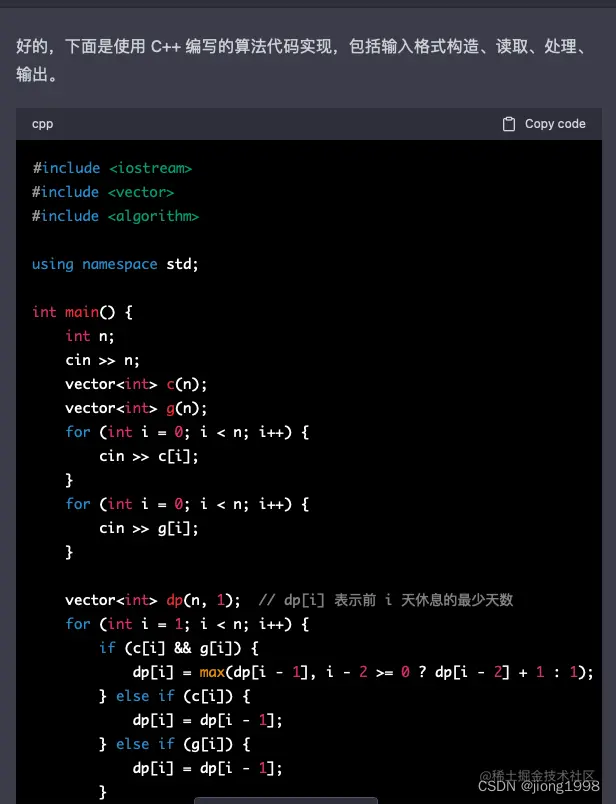Image resolution: width=616 pixels, height=804 pixels.
Task: Click the cin >> g[i]; line
Action: point(149,528)
